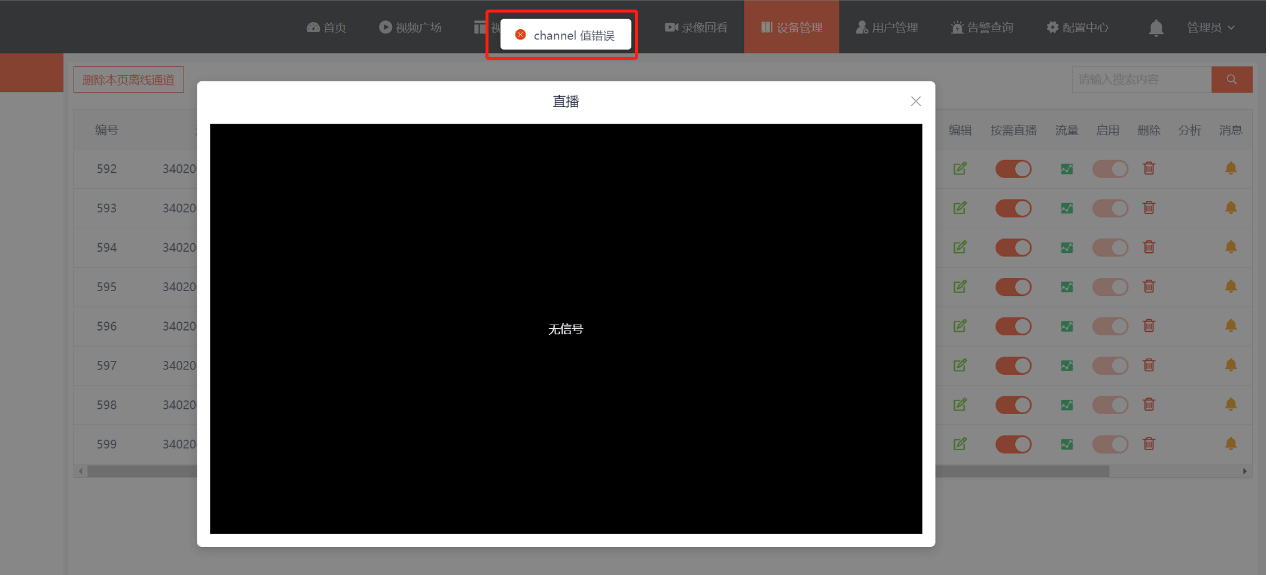The image size is (1270, 575).
Task: Open traffic chart for row 598
Action: coord(1067,405)
